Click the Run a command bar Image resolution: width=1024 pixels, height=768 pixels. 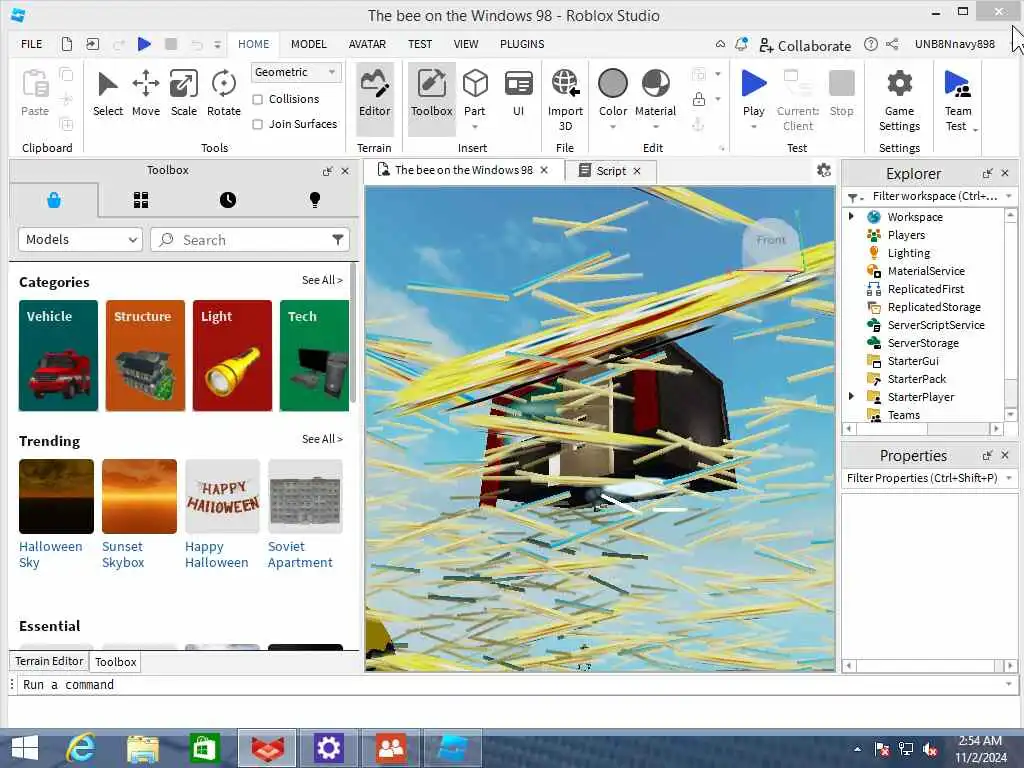(x=512, y=684)
